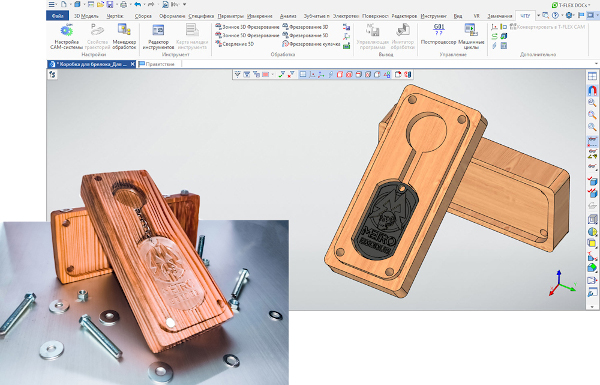Open the quick access toolbar customize arrow
This screenshot has height=385, width=600.
[184, 5]
